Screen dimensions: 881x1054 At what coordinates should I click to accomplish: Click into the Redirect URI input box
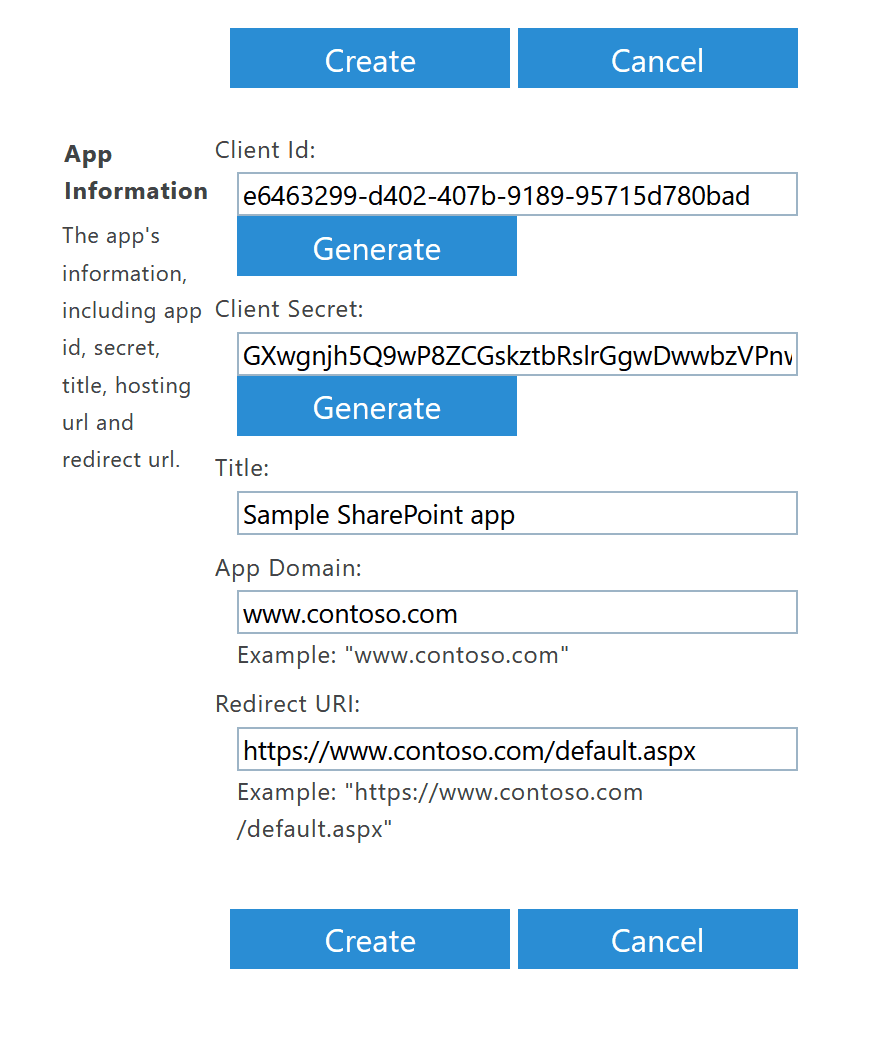[x=516, y=750]
